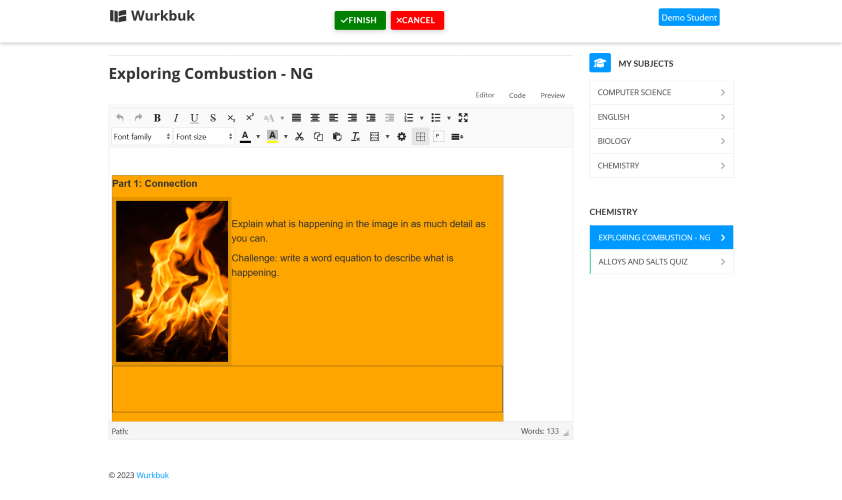Clear formatting of selection
Screen dimensions: 842x500
tap(355, 136)
